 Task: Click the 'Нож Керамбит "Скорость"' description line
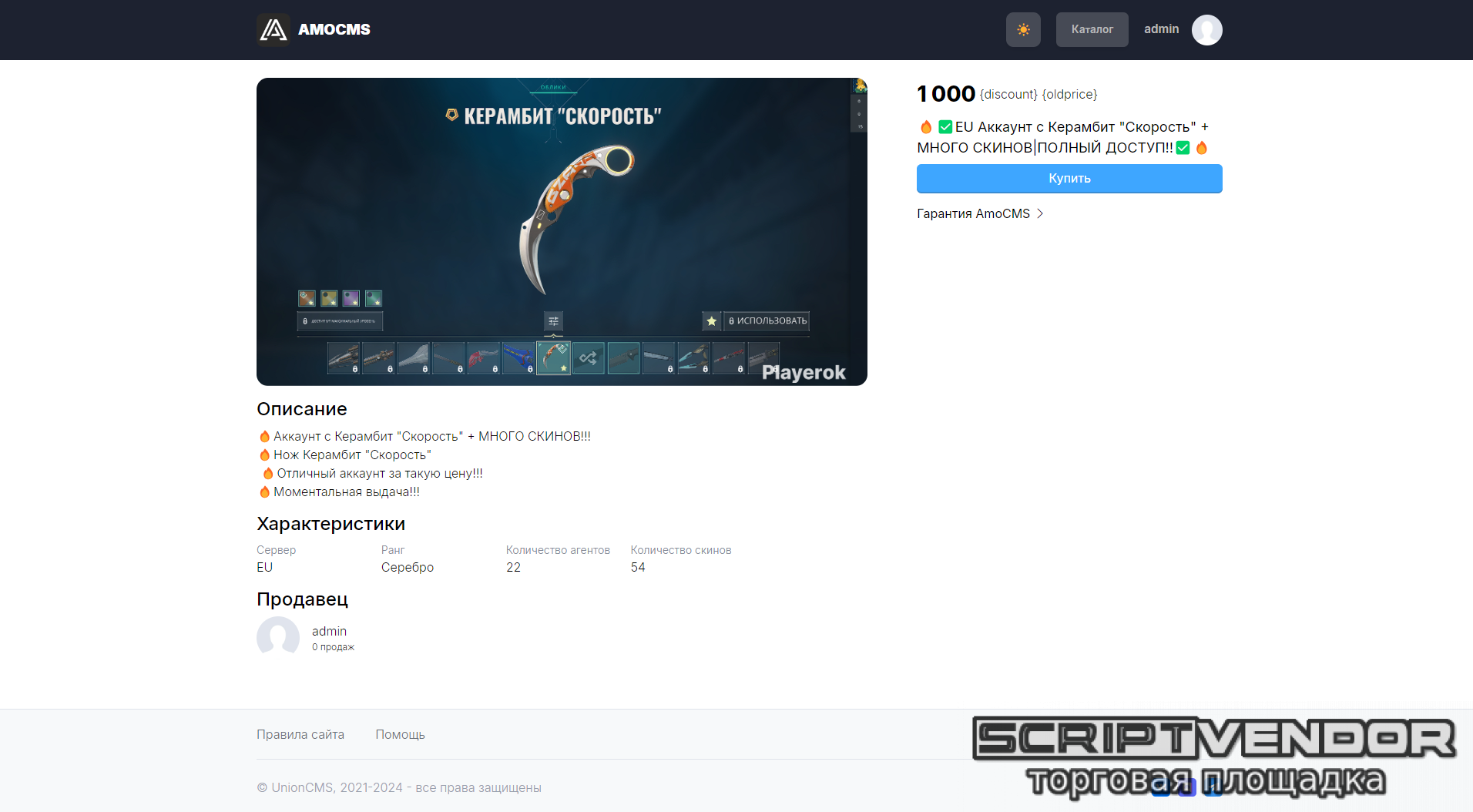pyautogui.click(x=344, y=455)
